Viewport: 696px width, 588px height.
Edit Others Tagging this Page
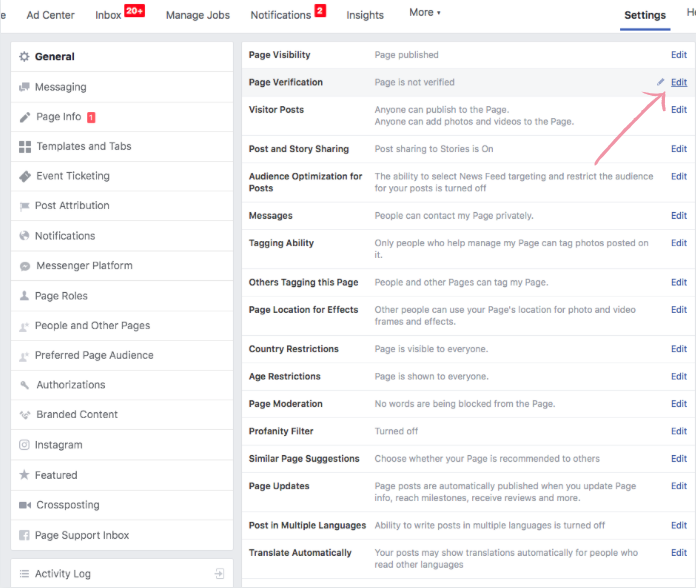(679, 282)
